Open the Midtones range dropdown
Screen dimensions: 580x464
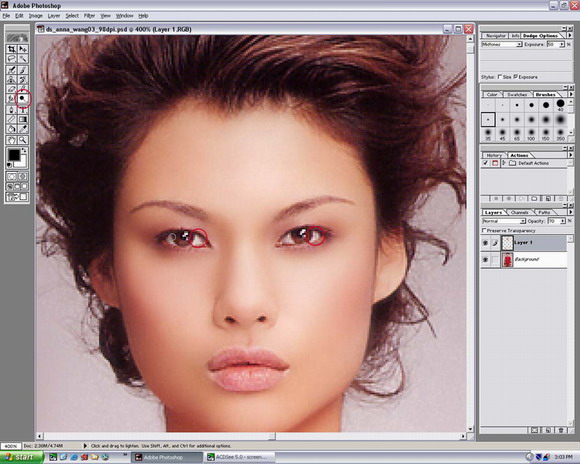520,44
